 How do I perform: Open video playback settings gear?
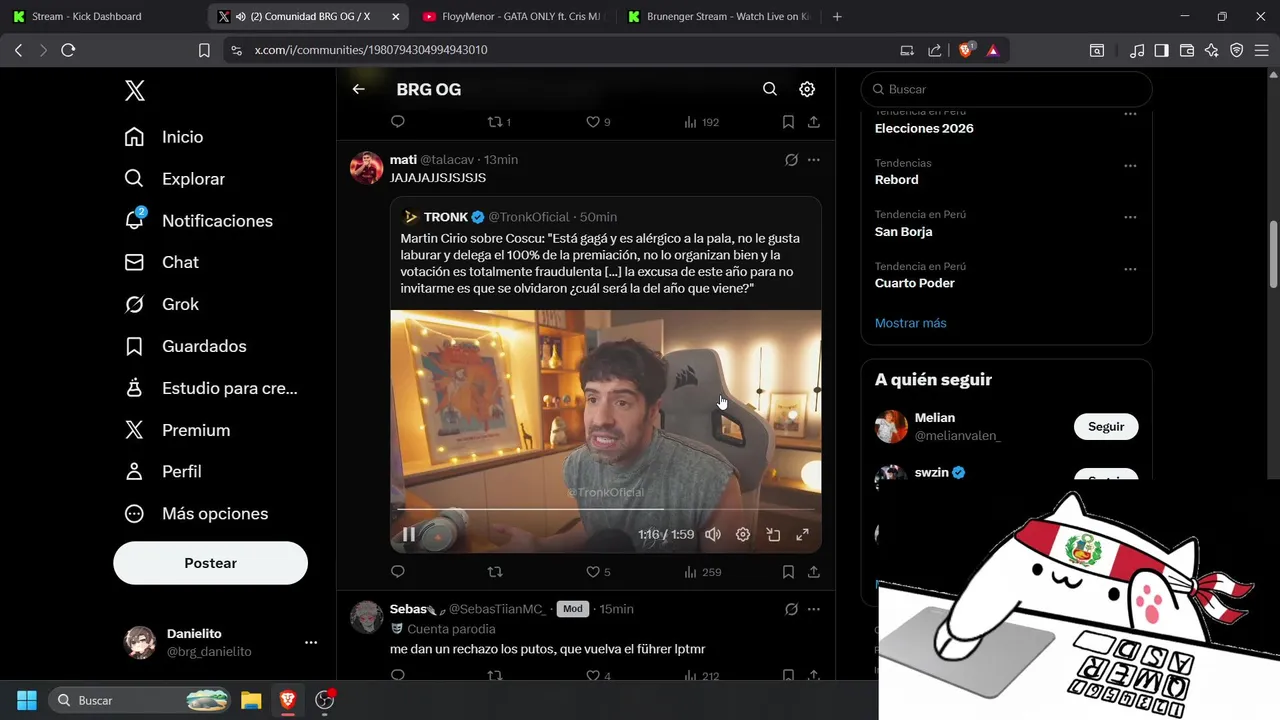click(x=743, y=534)
